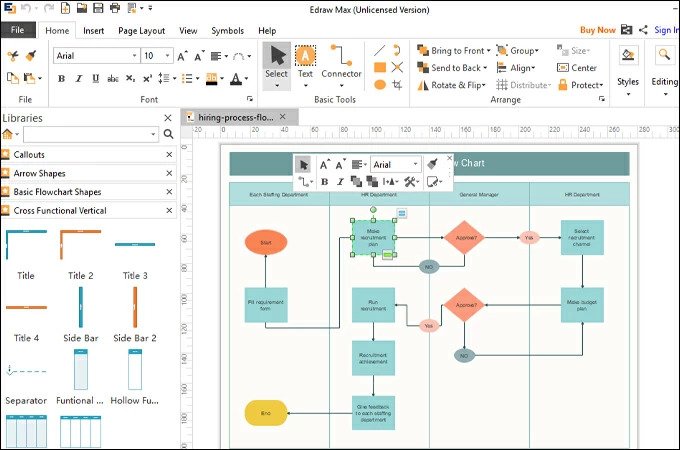Choose the Text tool in Basic Tools

point(305,60)
